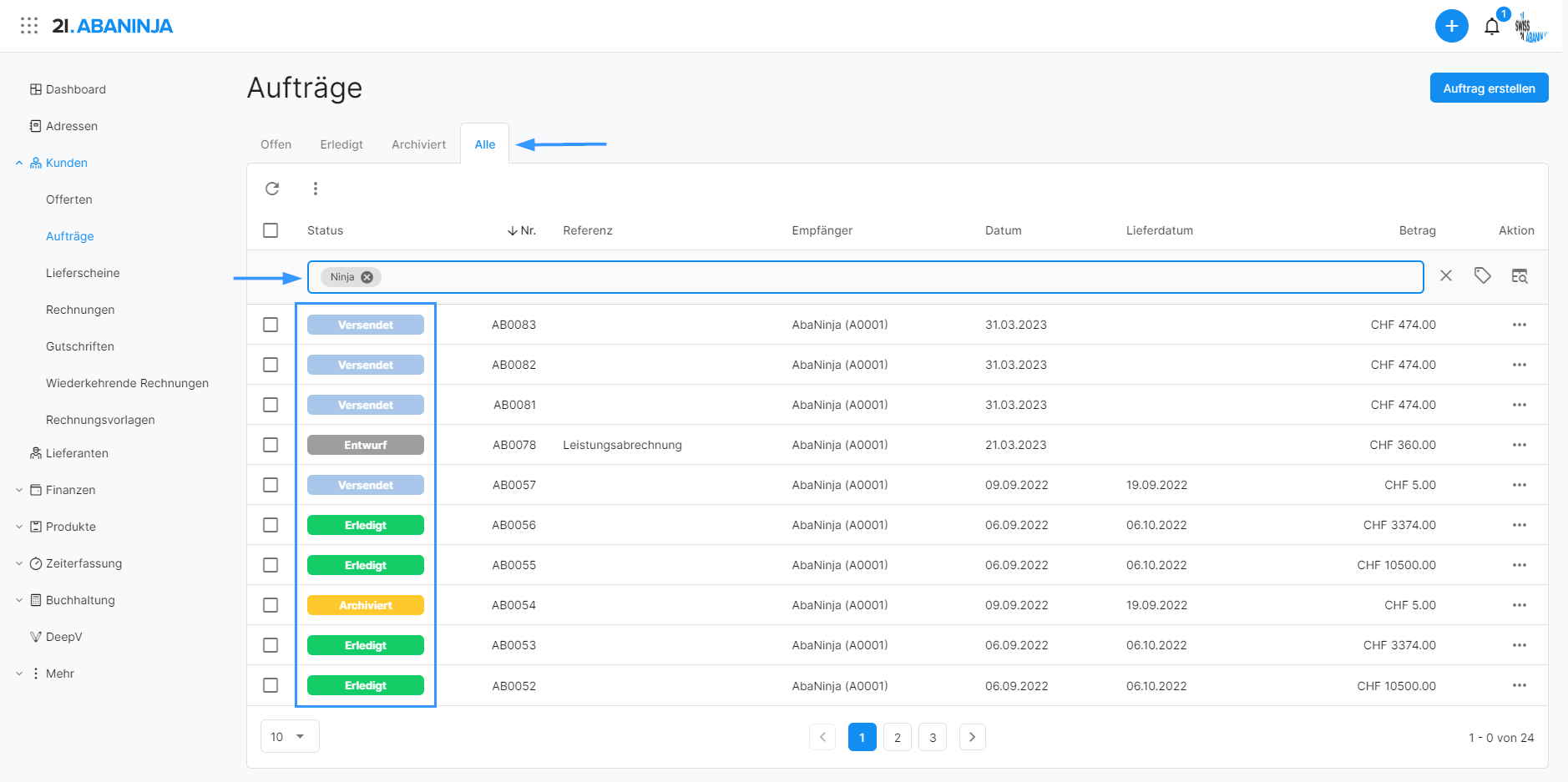Open actions menu for order AB0078
This screenshot has width=1568, height=782.
pyautogui.click(x=1519, y=445)
